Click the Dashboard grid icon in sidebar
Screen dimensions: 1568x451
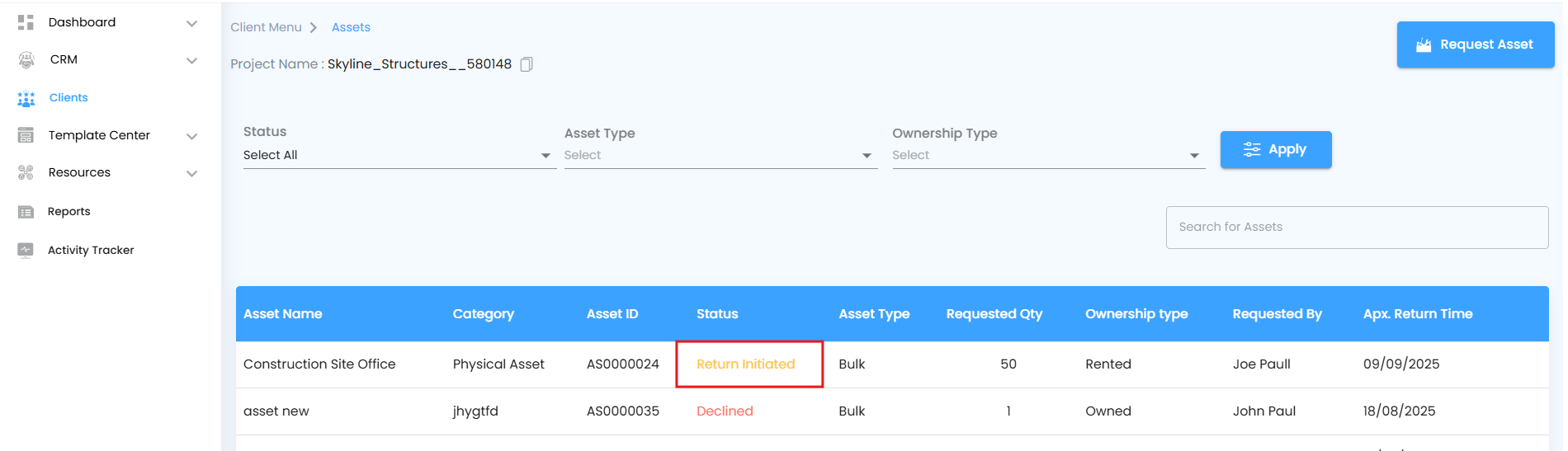point(26,22)
